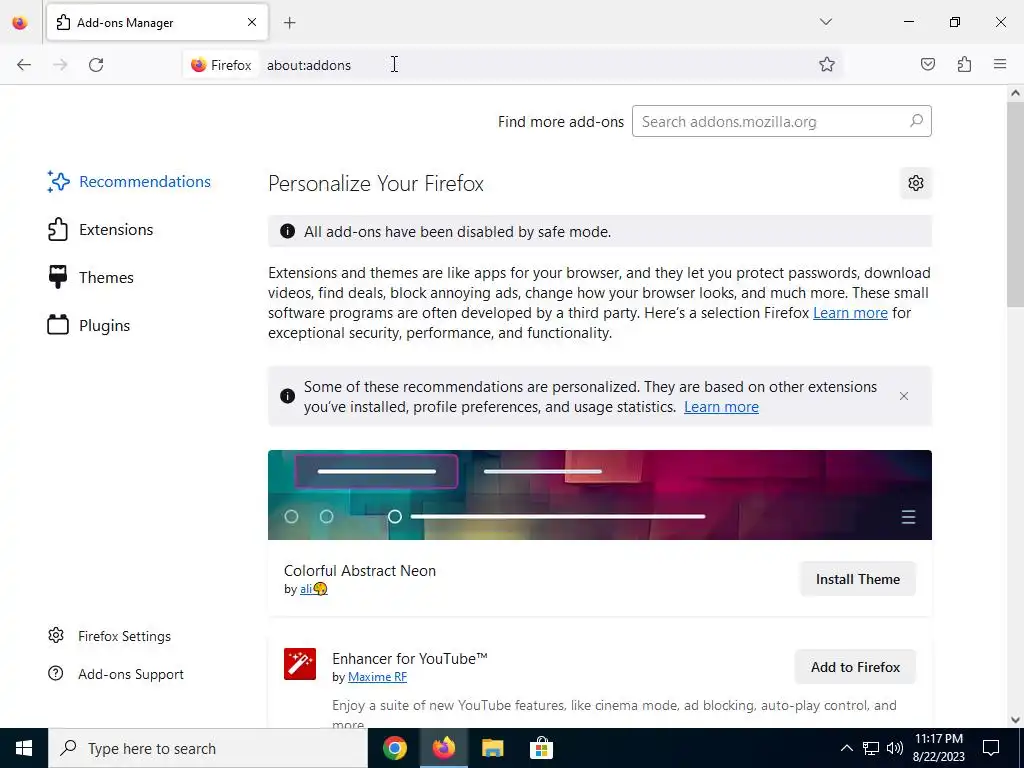The width and height of the screenshot is (1024, 768).
Task: Bookmark this page with the star icon
Action: click(827, 64)
